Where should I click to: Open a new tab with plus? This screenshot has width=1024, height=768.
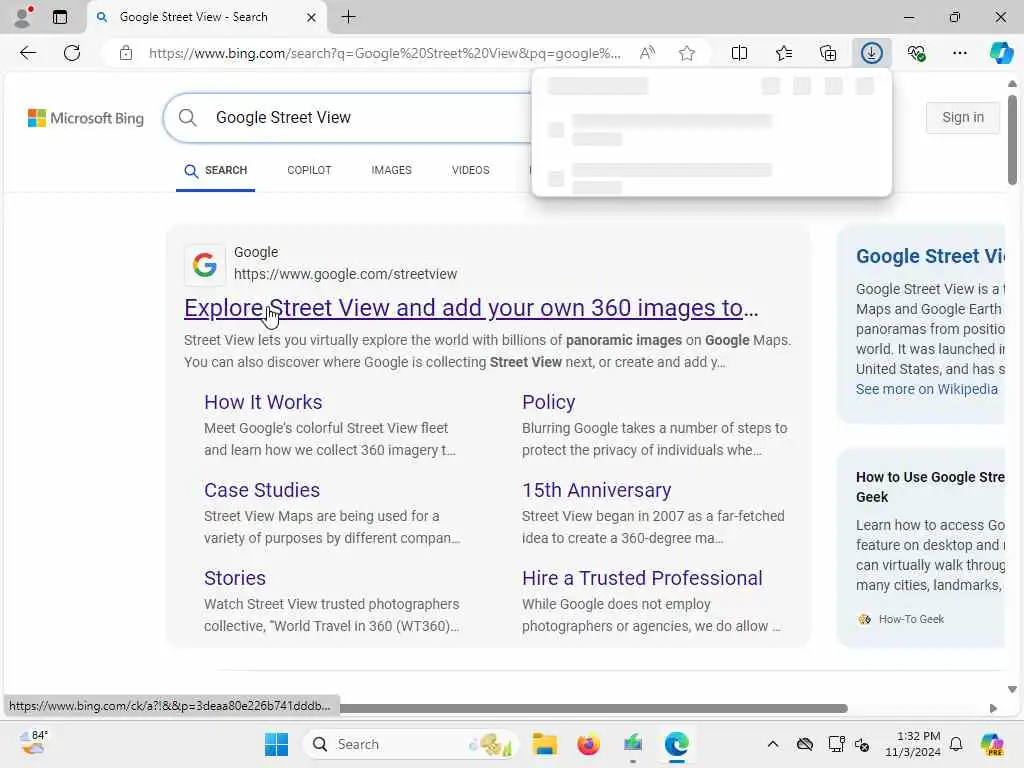click(349, 17)
